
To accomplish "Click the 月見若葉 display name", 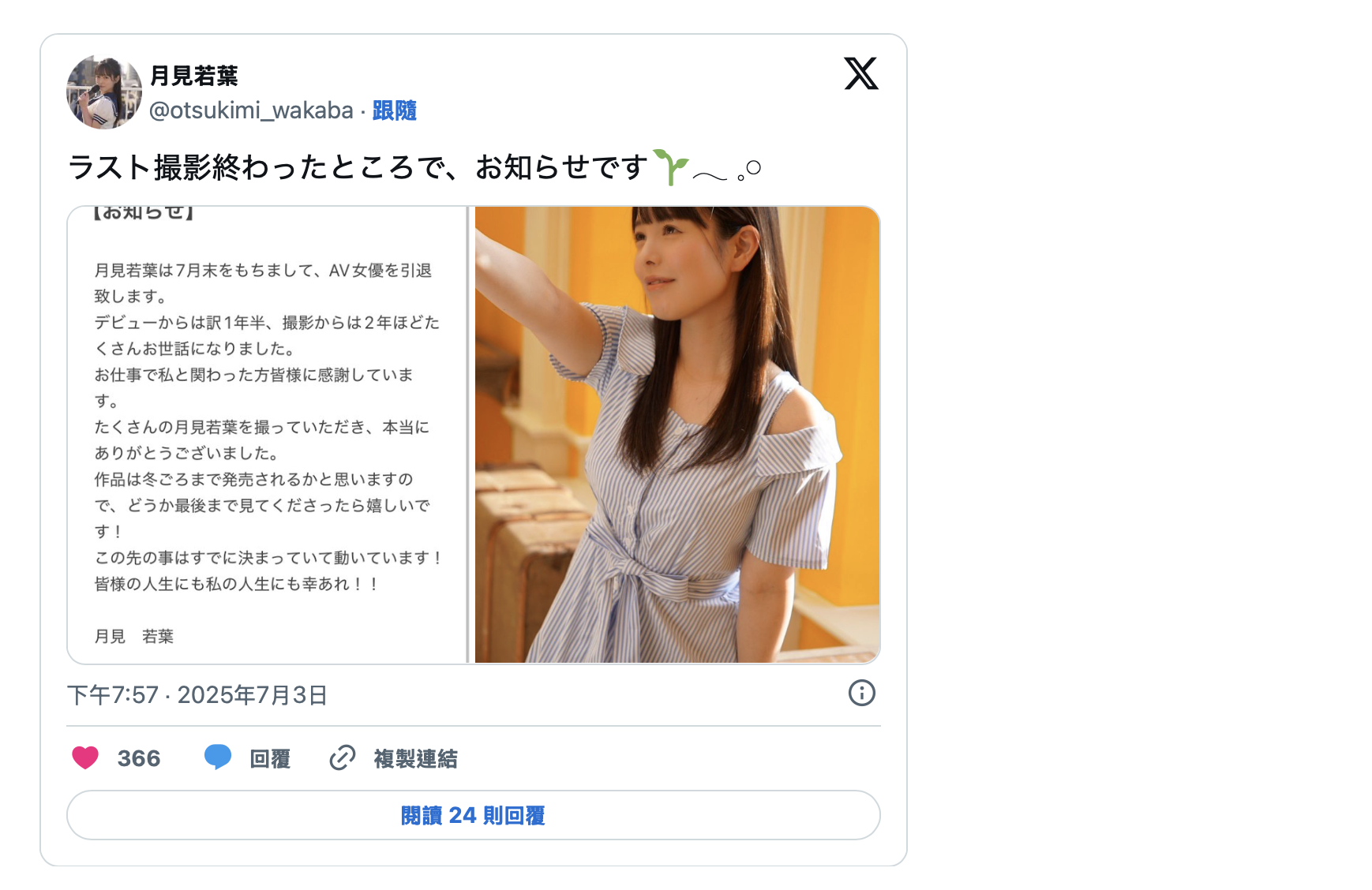I will click(193, 76).
